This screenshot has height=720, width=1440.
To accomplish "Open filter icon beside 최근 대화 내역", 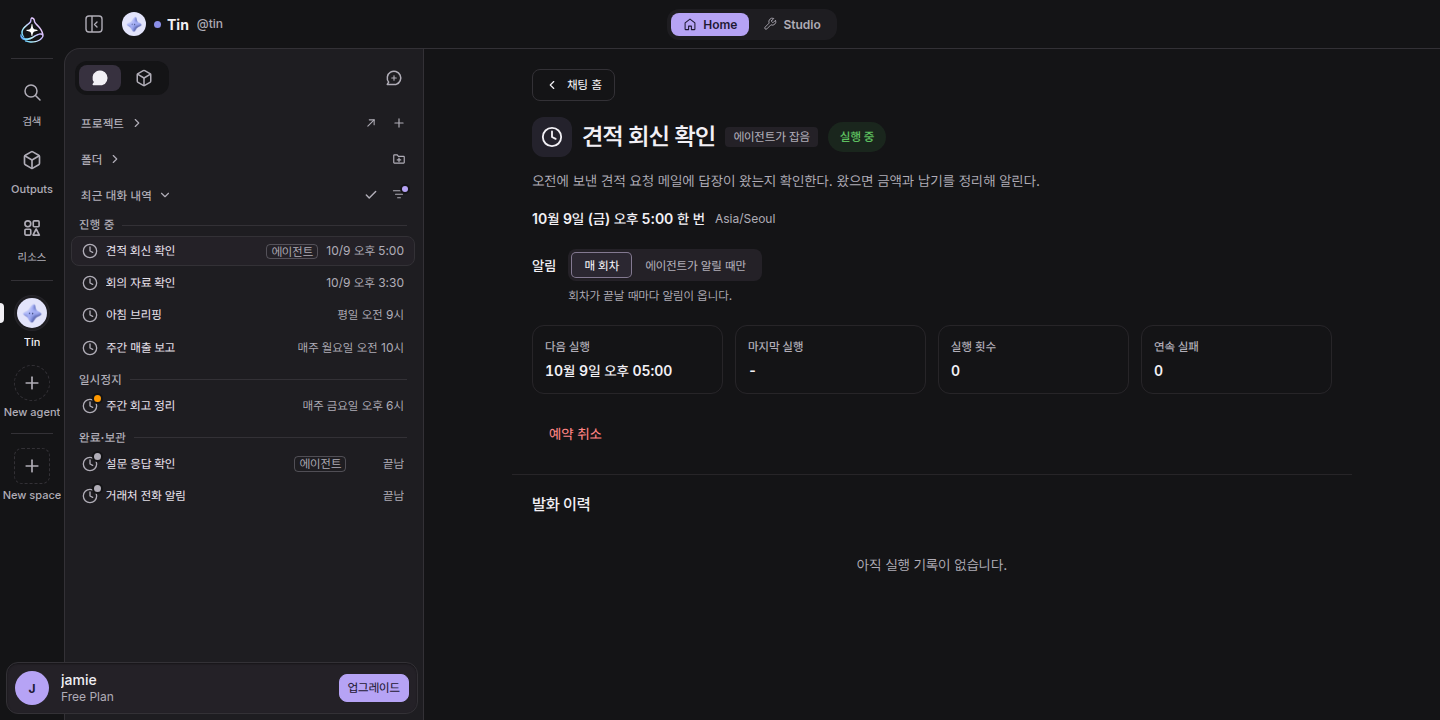I will coord(399,194).
